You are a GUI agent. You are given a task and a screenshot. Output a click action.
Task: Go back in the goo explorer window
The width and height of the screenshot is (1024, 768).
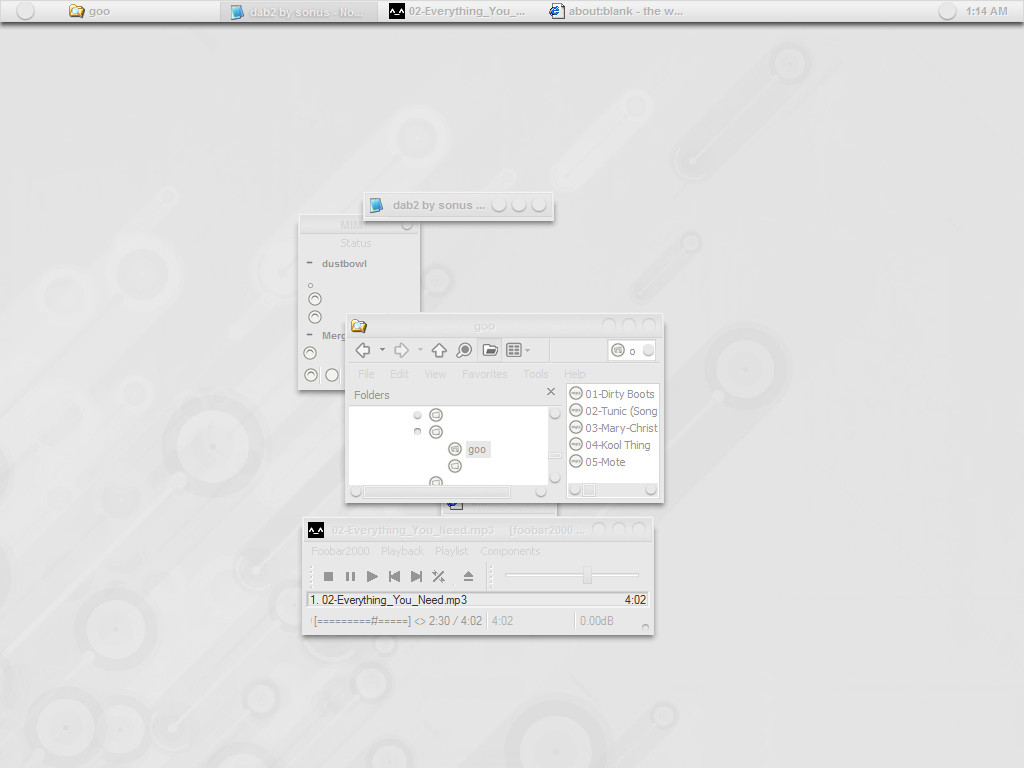click(363, 350)
